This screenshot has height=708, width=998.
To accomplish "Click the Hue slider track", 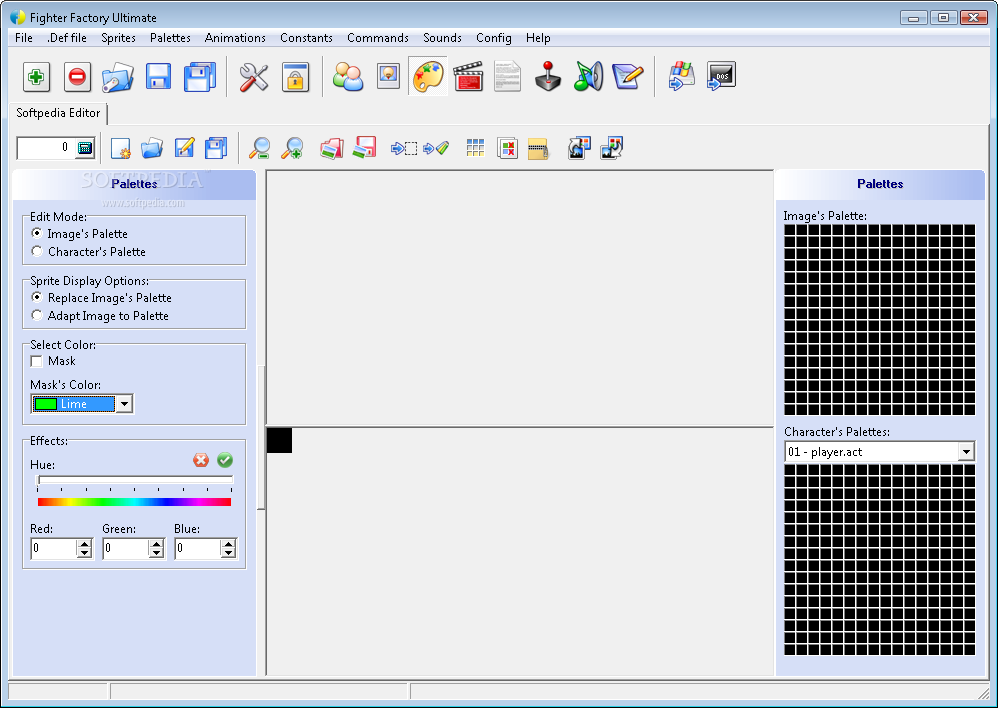I will click(135, 479).
